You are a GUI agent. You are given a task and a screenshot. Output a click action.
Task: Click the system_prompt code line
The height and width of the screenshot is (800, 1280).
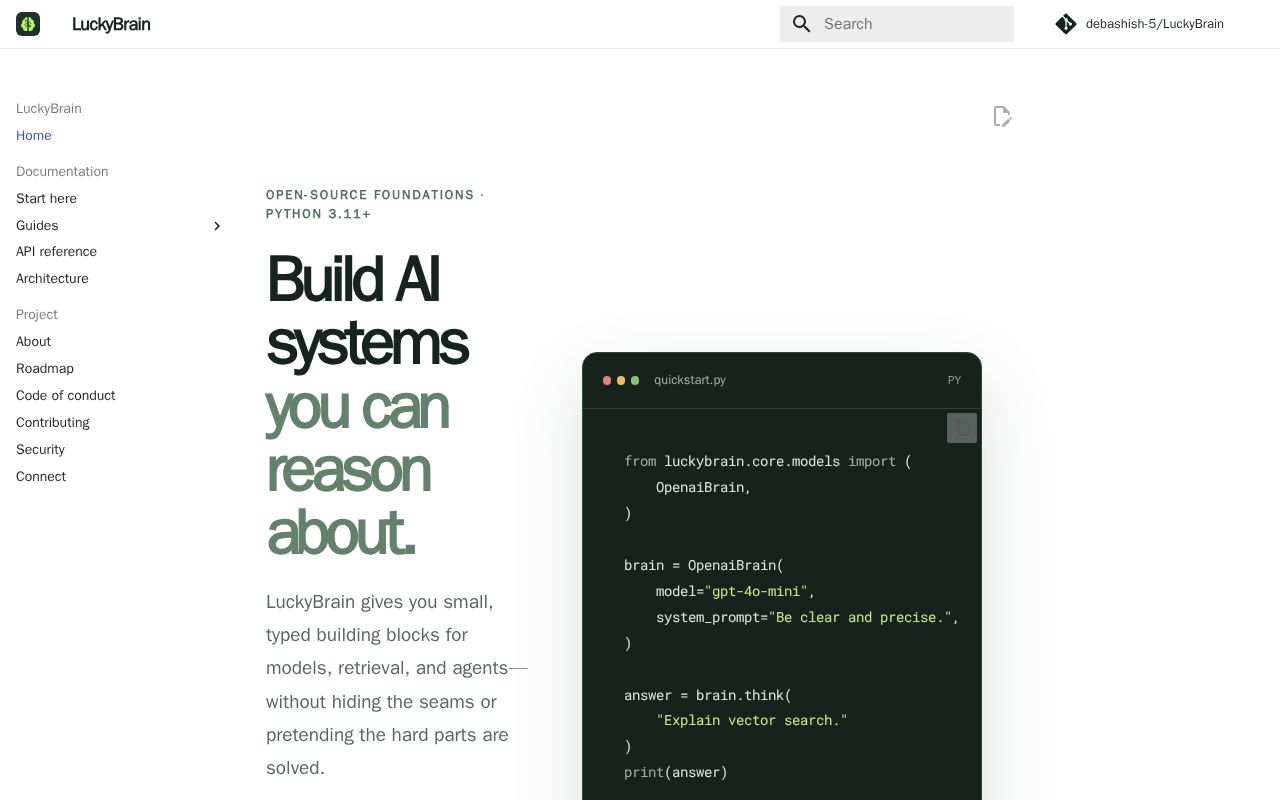[807, 617]
